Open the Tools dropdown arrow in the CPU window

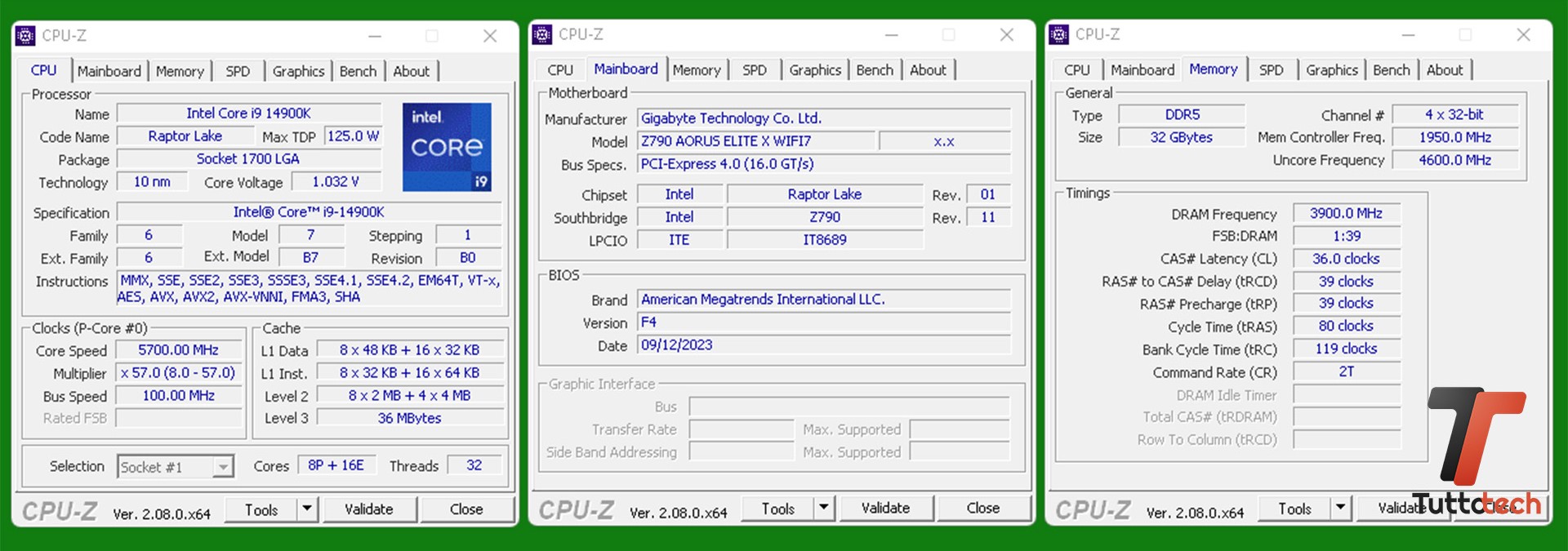point(307,509)
